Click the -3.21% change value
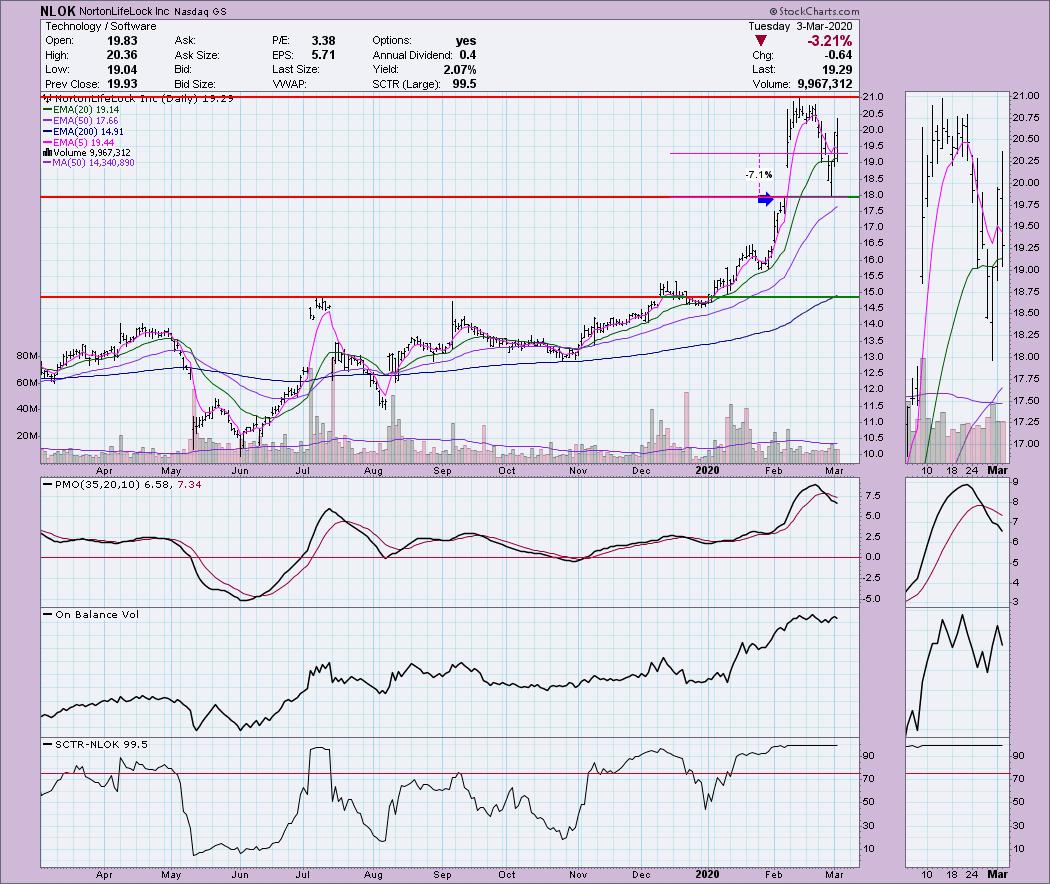Viewport: 1050px width, 884px height. coord(829,41)
